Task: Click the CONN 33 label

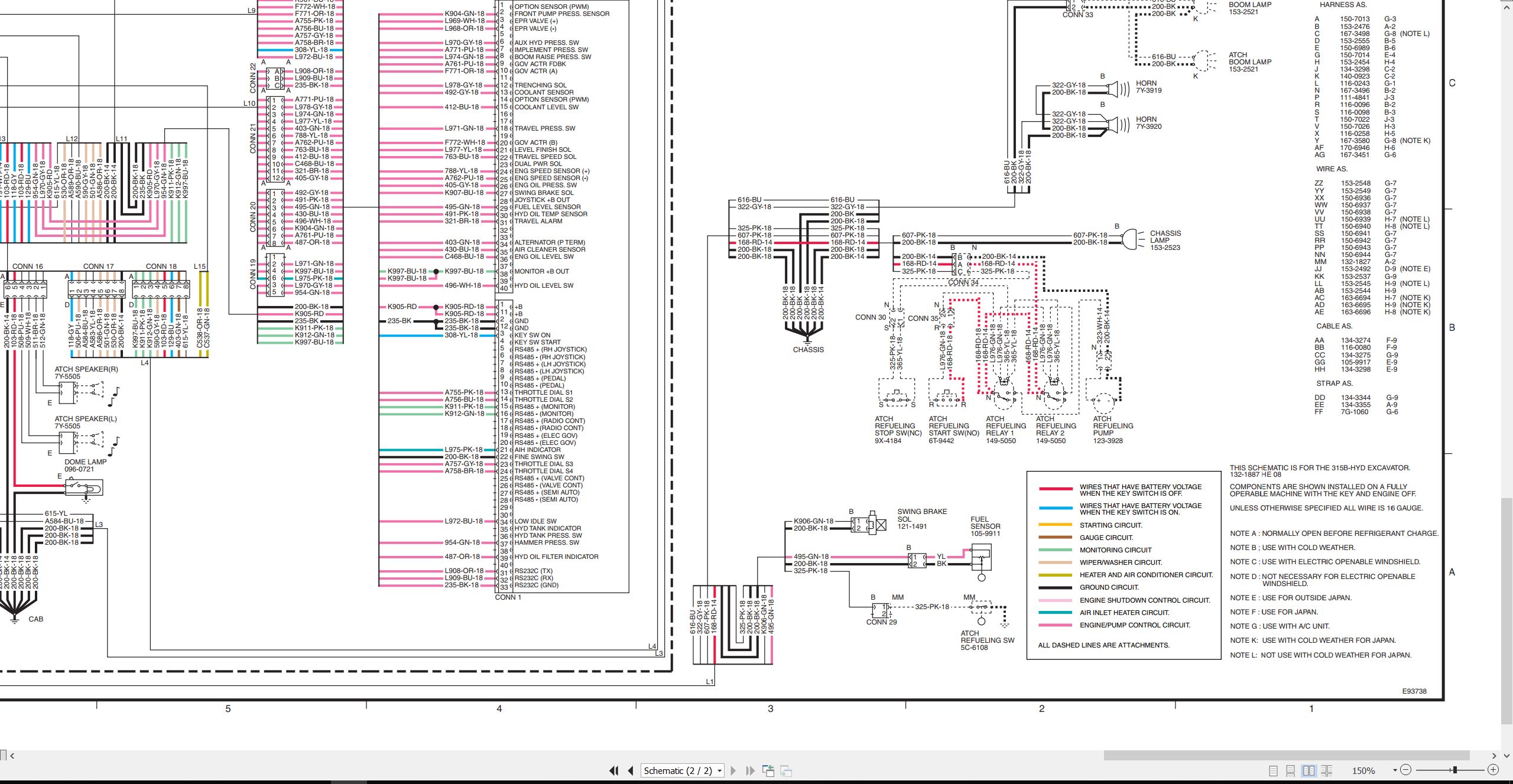Action: pyautogui.click(x=1078, y=15)
